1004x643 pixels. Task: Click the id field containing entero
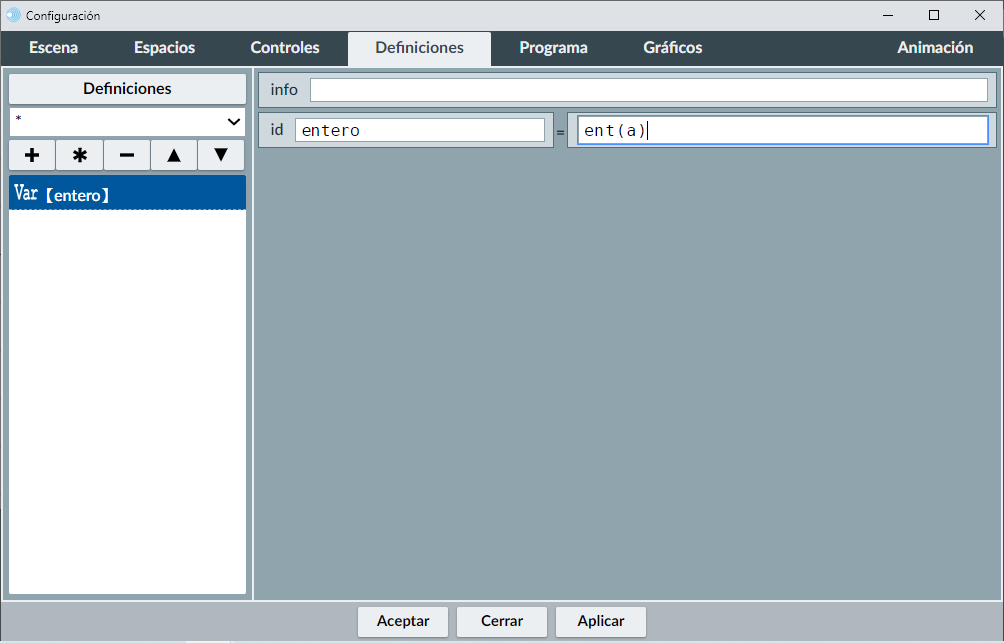click(x=419, y=130)
